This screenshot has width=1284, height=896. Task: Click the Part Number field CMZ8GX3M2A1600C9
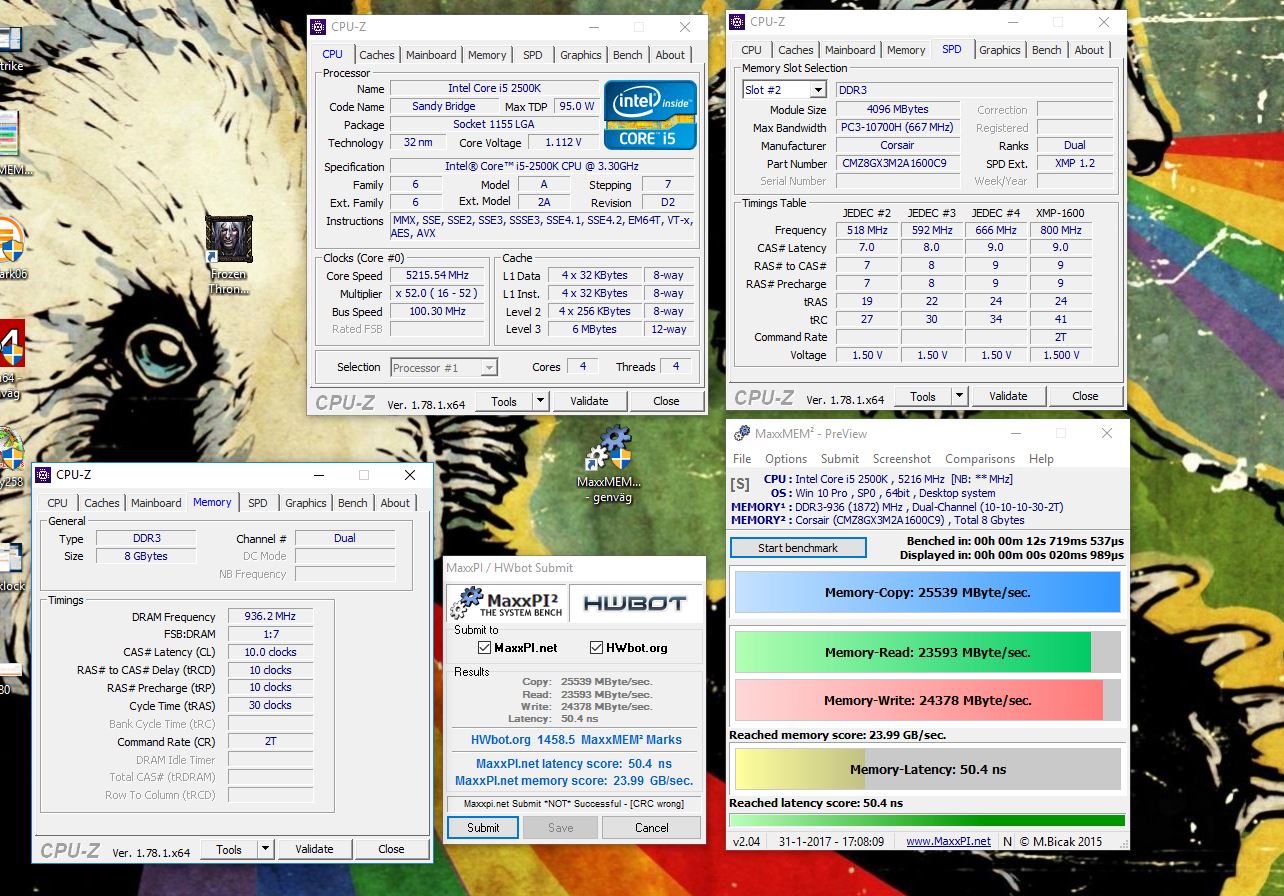(896, 163)
